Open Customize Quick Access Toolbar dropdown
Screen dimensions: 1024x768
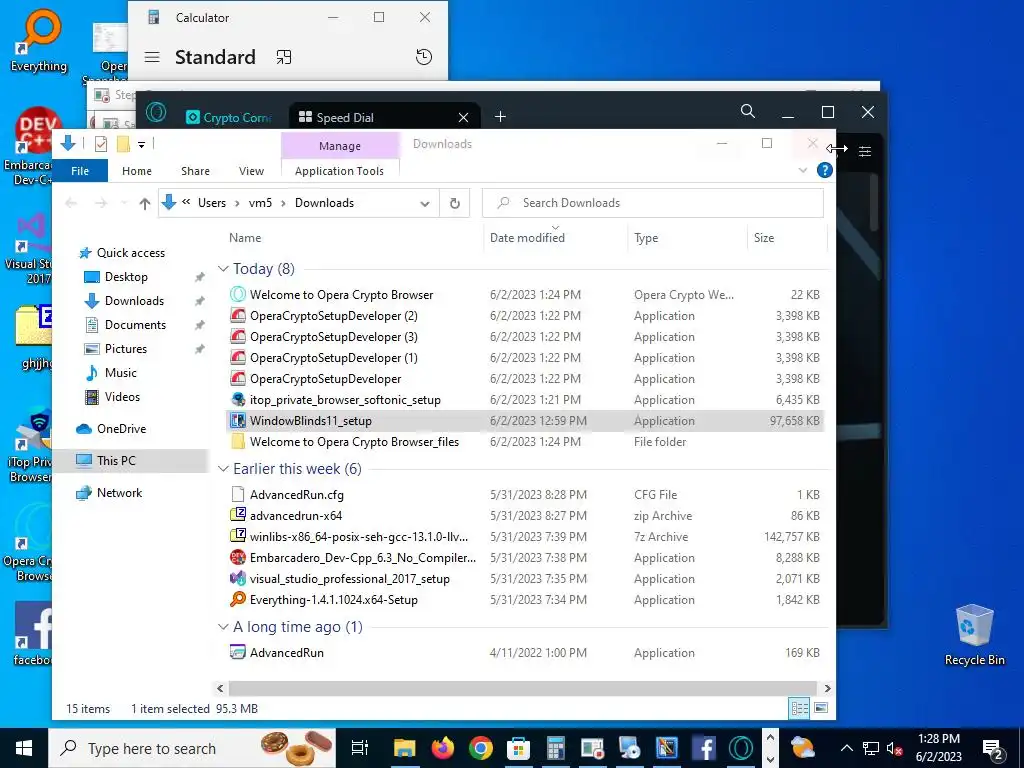pyautogui.click(x=141, y=144)
